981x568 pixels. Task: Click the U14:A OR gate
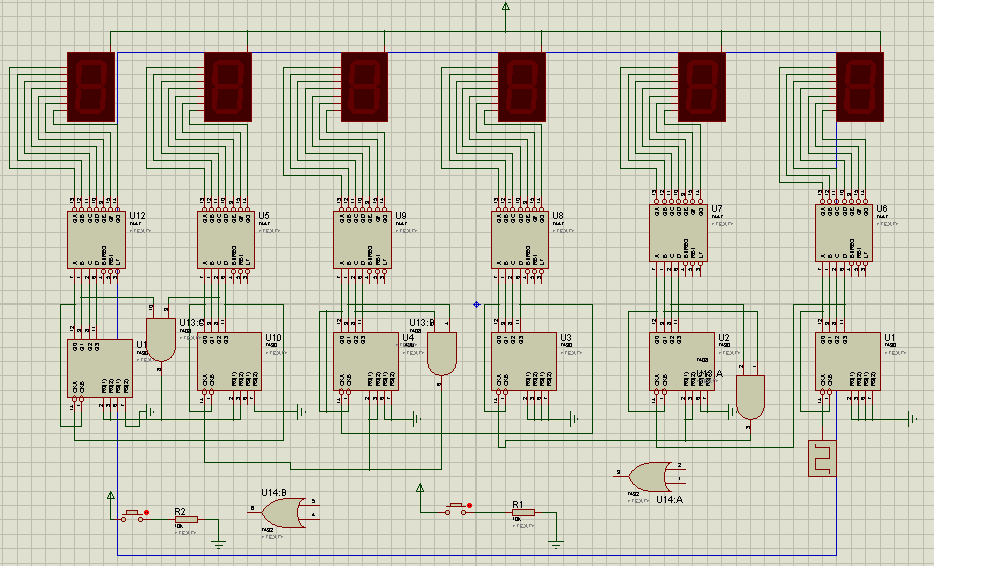[x=647, y=476]
